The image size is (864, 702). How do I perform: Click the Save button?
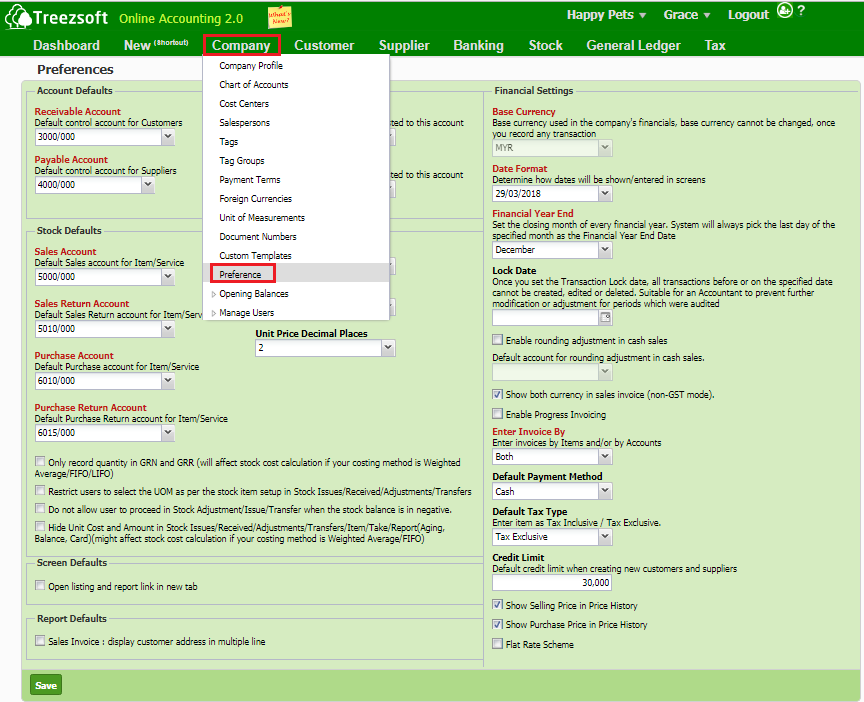[x=45, y=685]
